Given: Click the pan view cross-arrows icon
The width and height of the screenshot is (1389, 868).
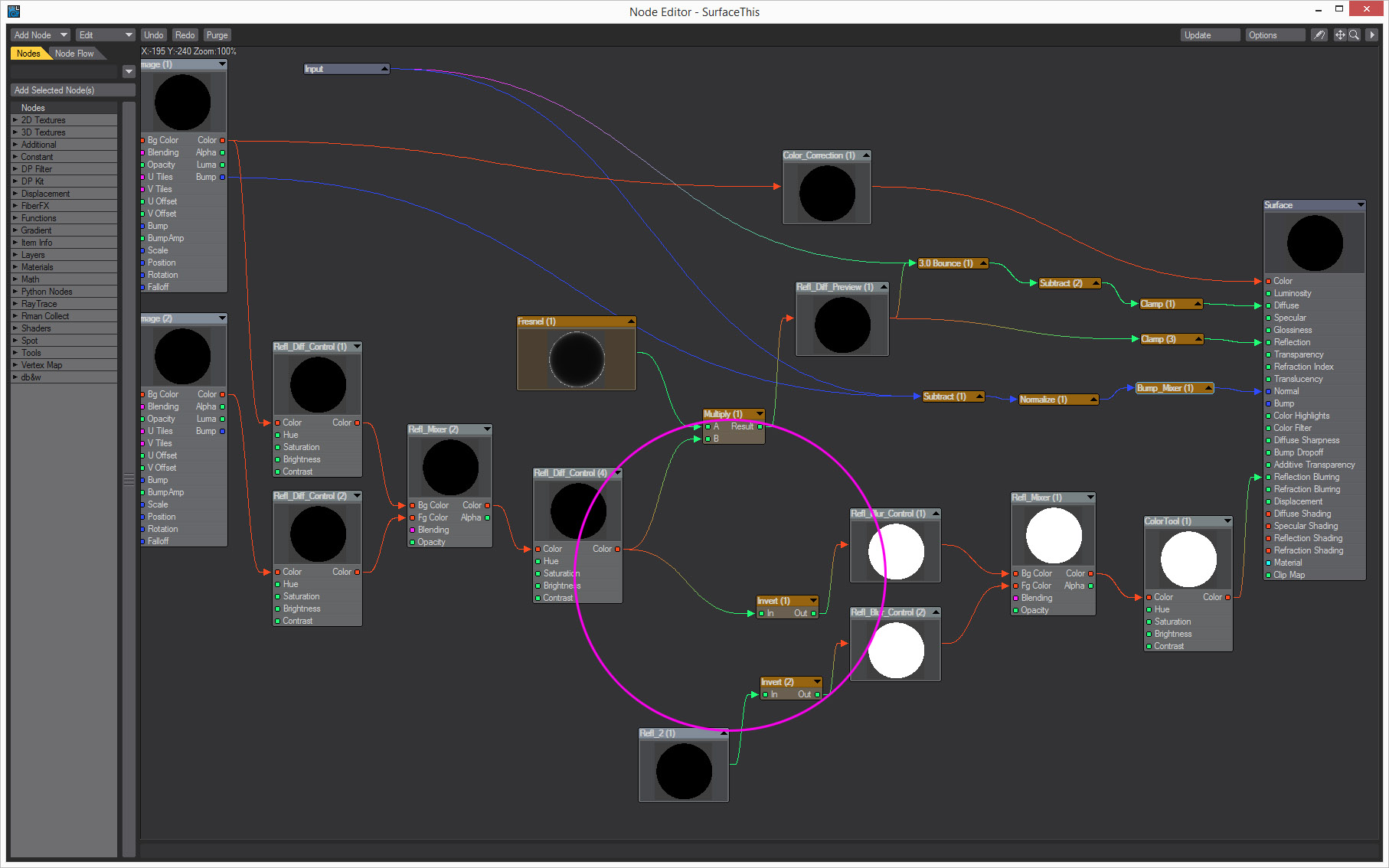Looking at the screenshot, I should (1340, 35).
